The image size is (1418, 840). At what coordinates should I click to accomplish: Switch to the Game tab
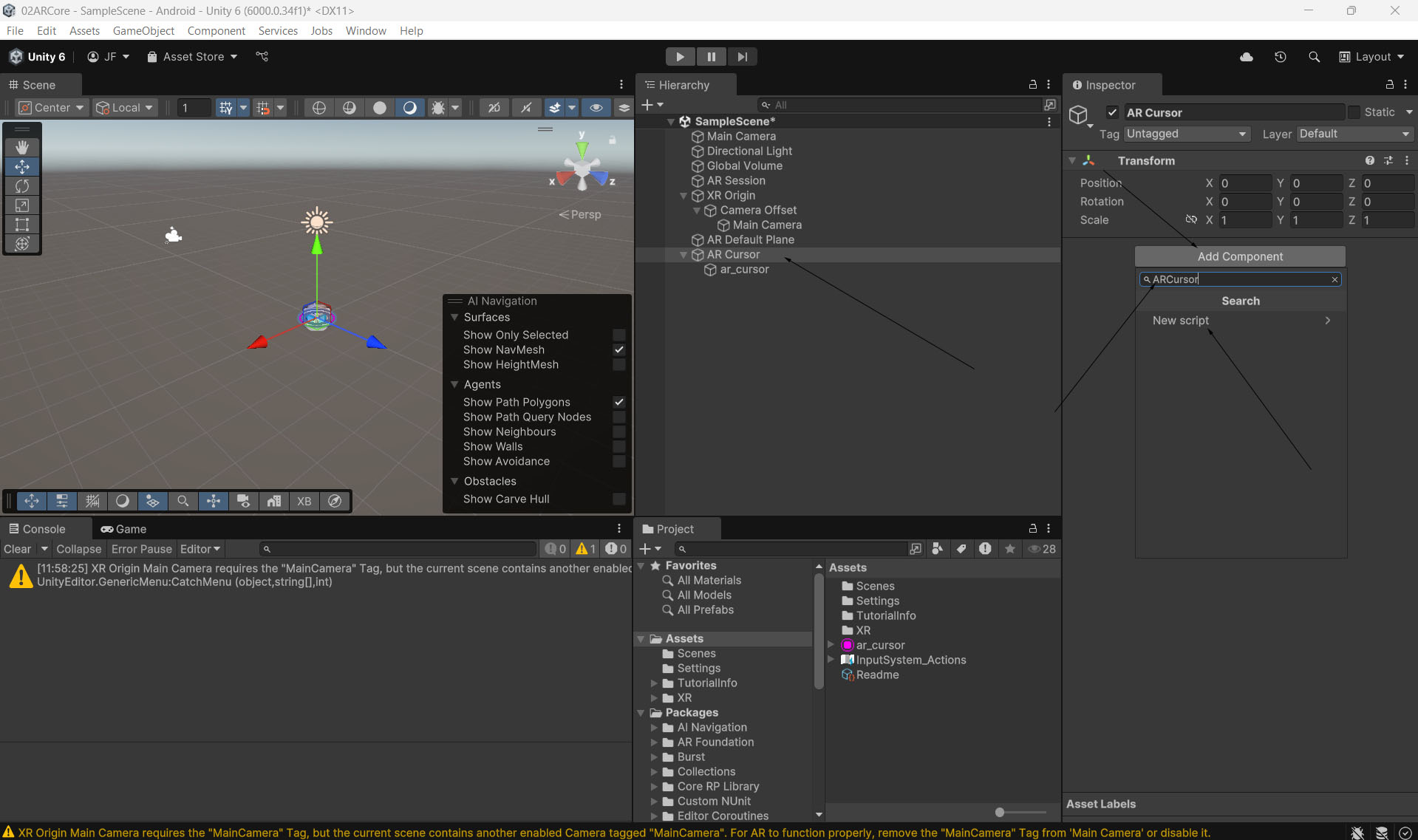point(123,529)
